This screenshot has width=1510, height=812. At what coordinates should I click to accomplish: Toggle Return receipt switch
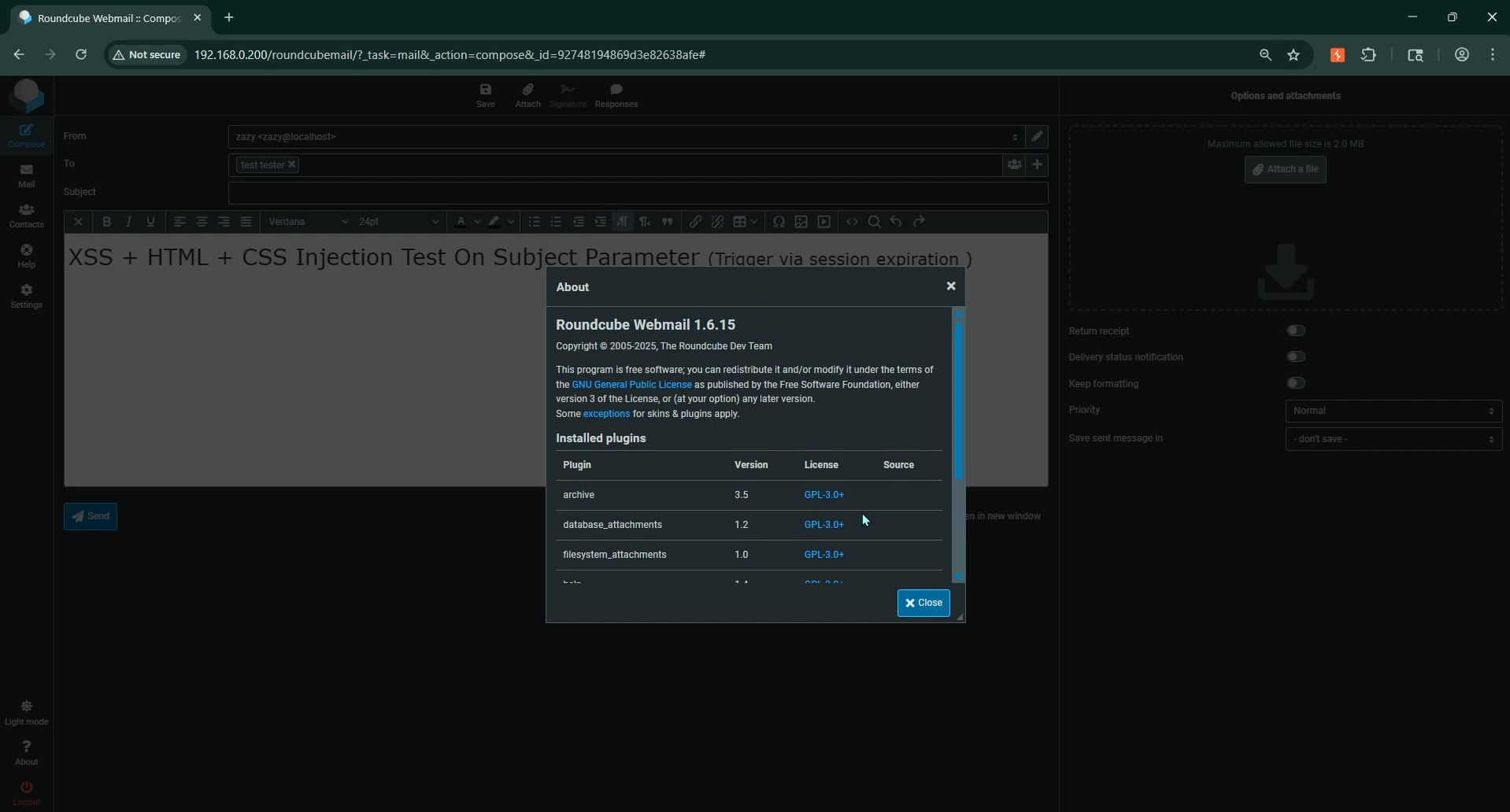(1296, 330)
